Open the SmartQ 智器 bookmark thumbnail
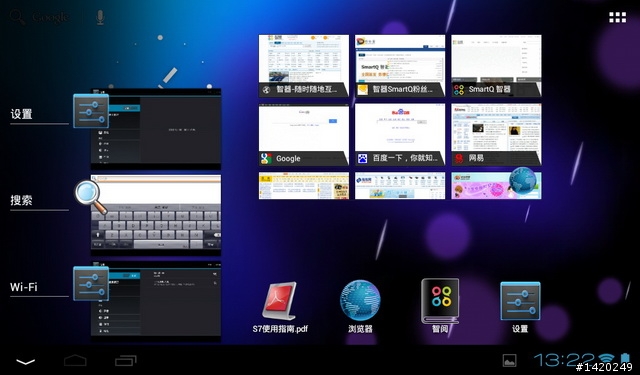The width and height of the screenshot is (640, 375). pyautogui.click(x=496, y=66)
